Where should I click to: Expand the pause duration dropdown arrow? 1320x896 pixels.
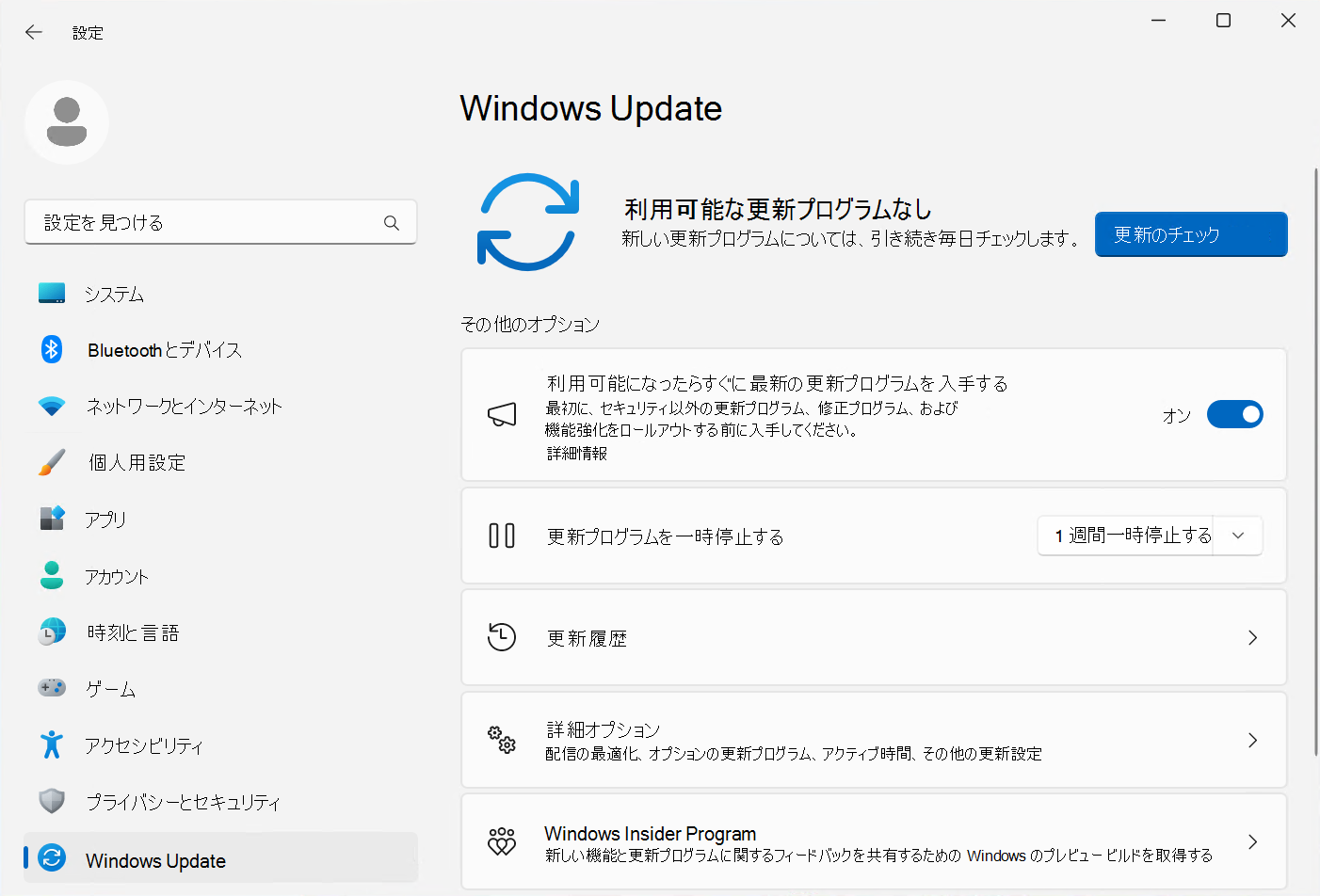pos(1238,536)
